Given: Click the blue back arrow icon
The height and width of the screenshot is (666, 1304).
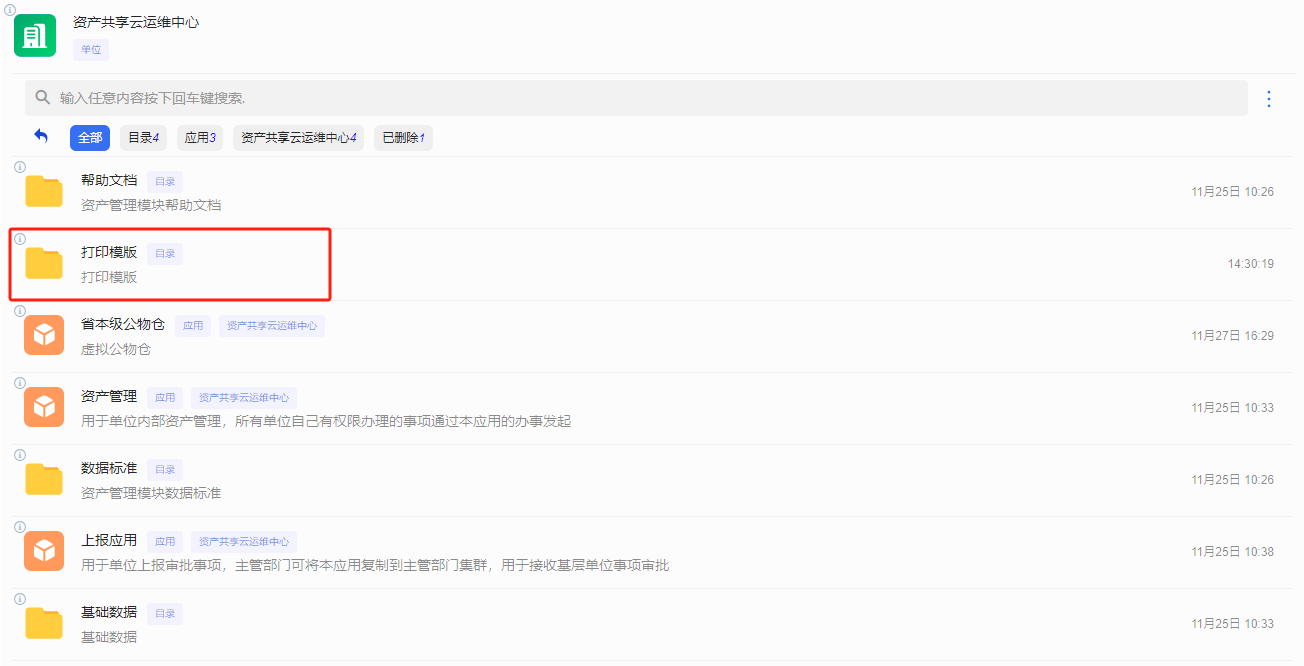Looking at the screenshot, I should tap(41, 136).
